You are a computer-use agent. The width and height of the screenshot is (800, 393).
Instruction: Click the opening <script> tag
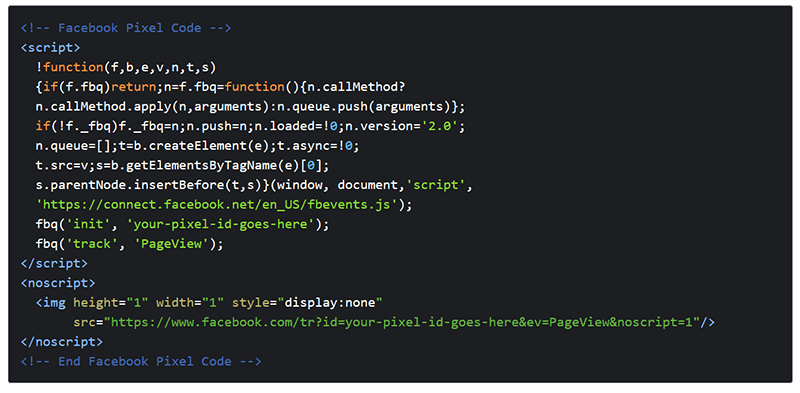pyautogui.click(x=50, y=47)
